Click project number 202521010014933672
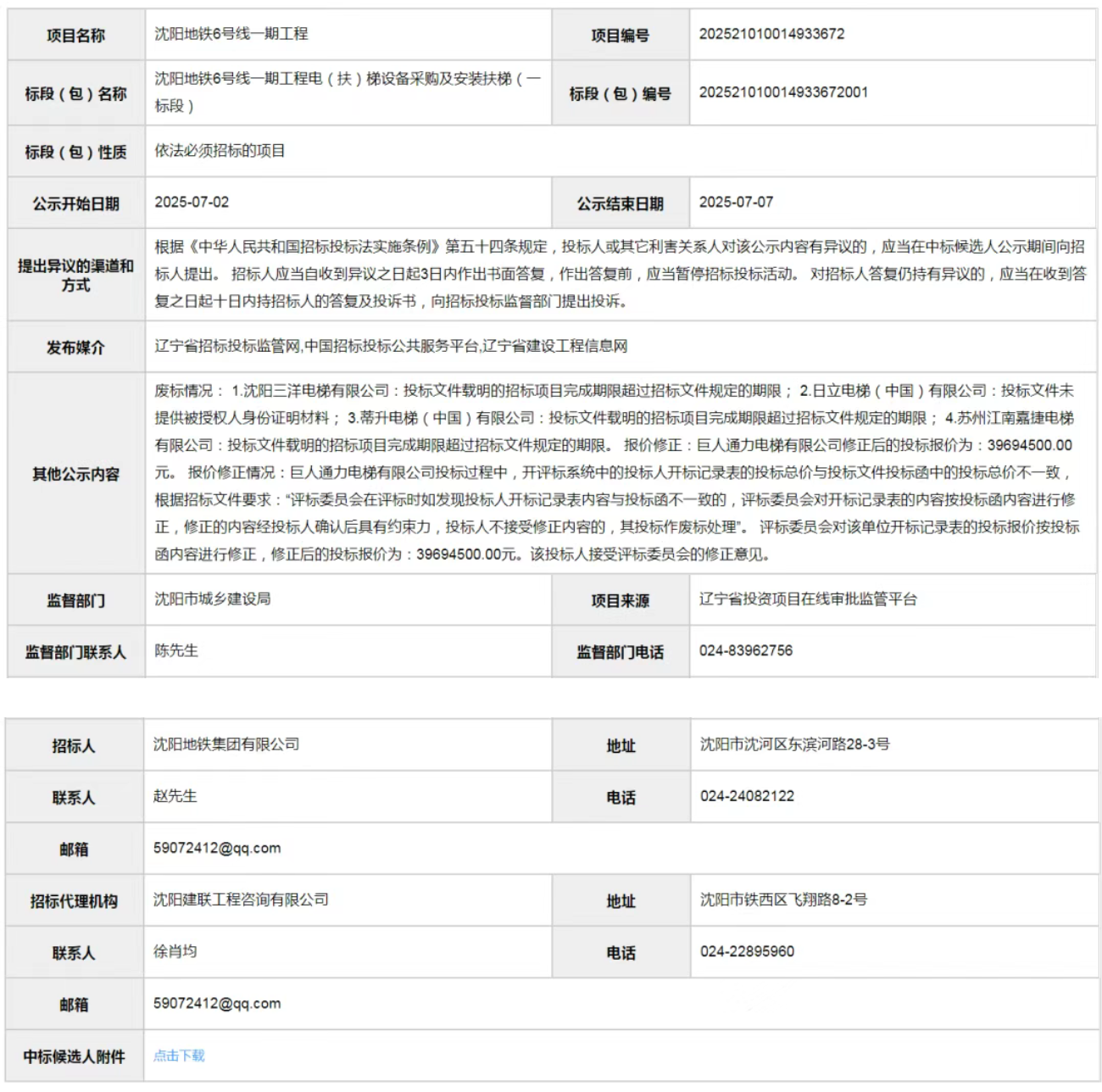The height and width of the screenshot is (1092, 1102). (x=771, y=34)
